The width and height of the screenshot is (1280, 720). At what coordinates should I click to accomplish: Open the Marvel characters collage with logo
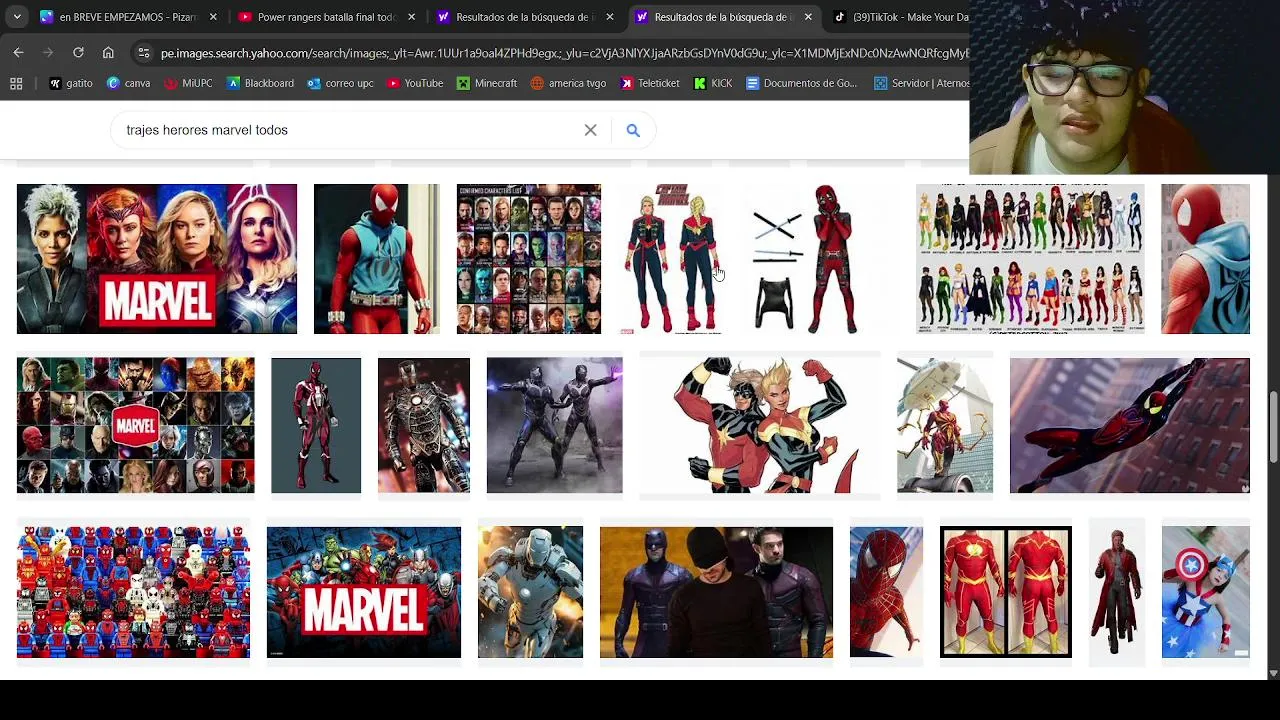[x=136, y=426]
